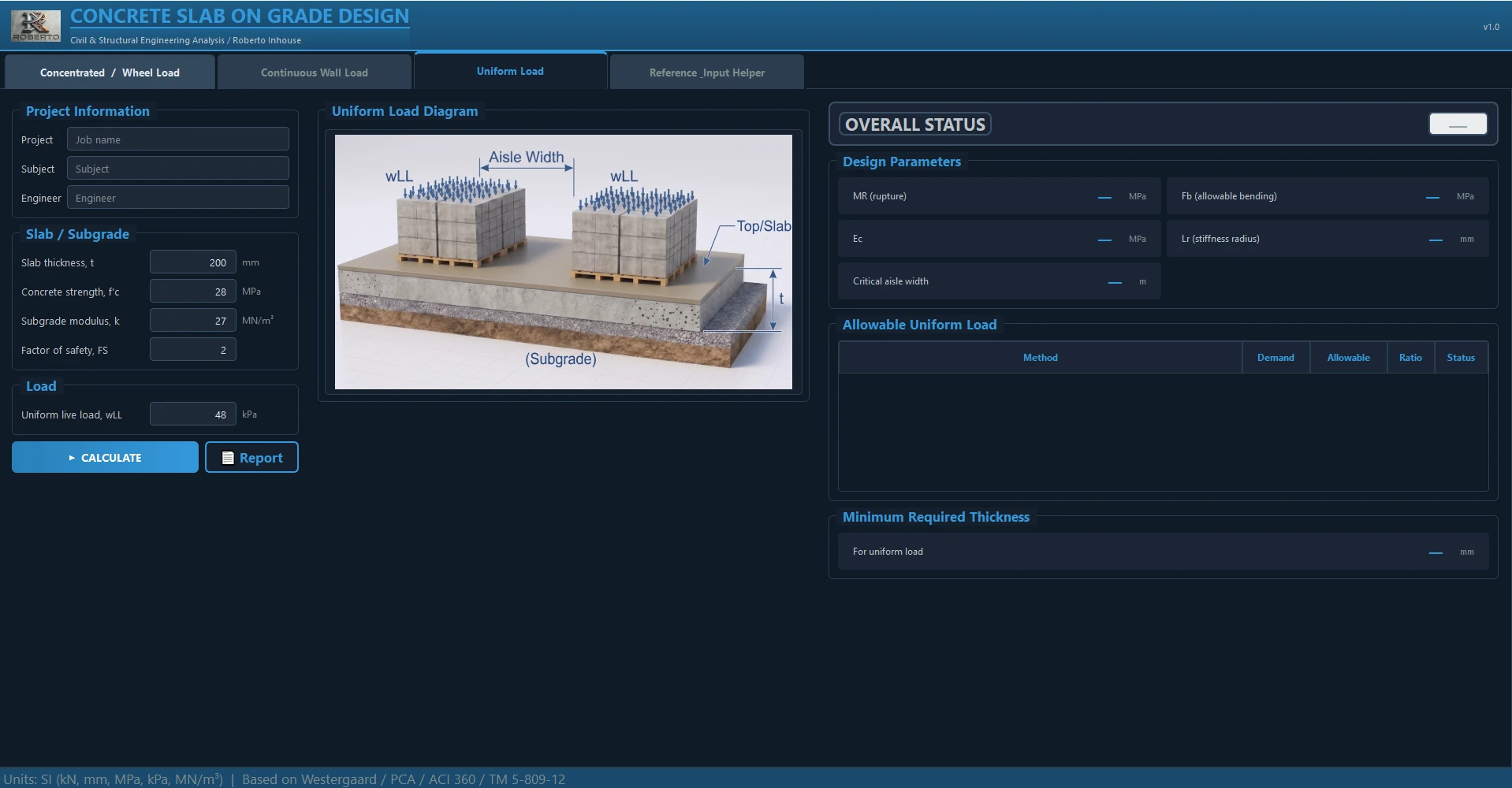Switch to Continuous Wall Load tab
Image resolution: width=1512 pixels, height=788 pixels.
pyautogui.click(x=315, y=72)
